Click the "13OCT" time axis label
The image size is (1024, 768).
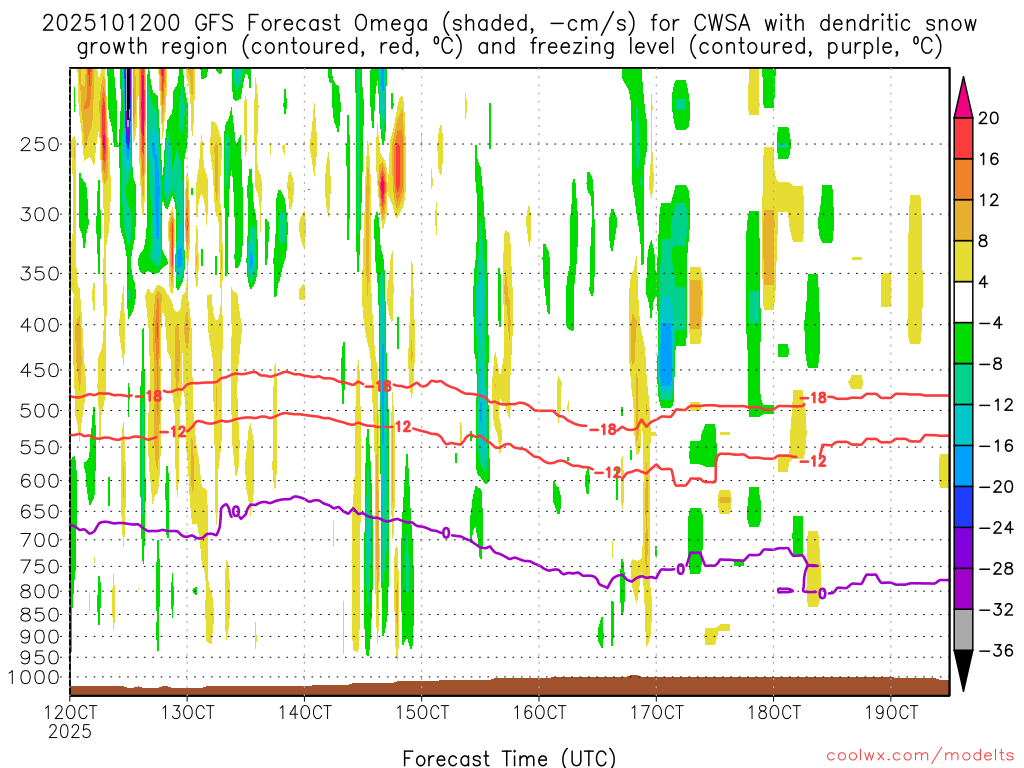pyautogui.click(x=187, y=712)
